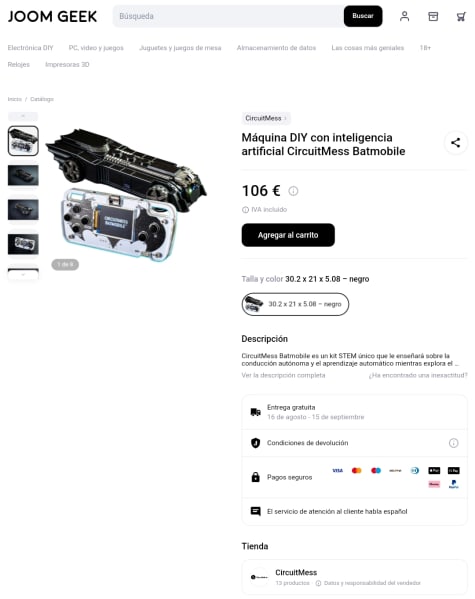Screen dimensions: 475x599
Task: Open the shopping cart icon
Action: (461, 16)
